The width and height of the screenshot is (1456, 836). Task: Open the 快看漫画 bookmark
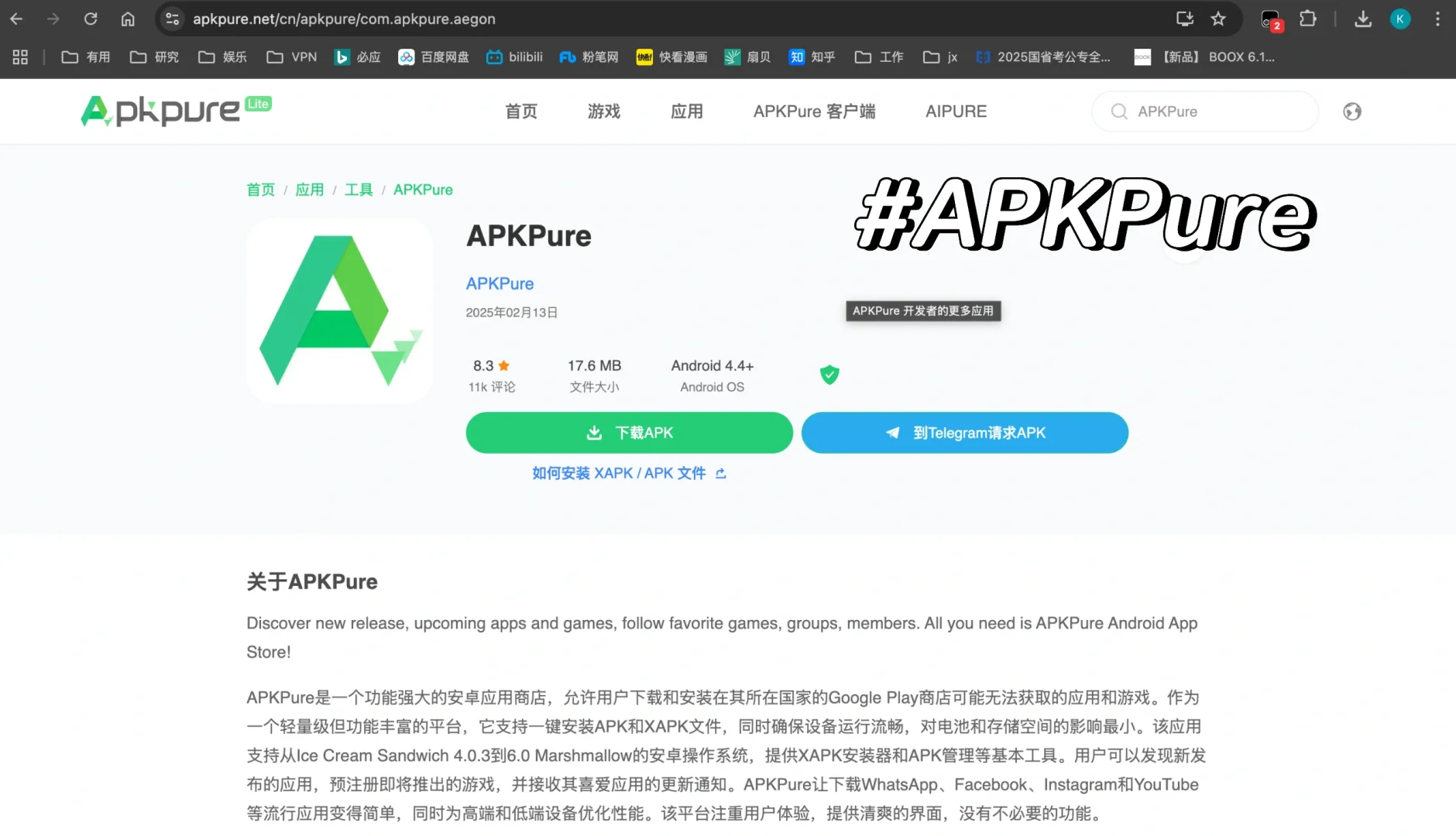click(x=671, y=57)
